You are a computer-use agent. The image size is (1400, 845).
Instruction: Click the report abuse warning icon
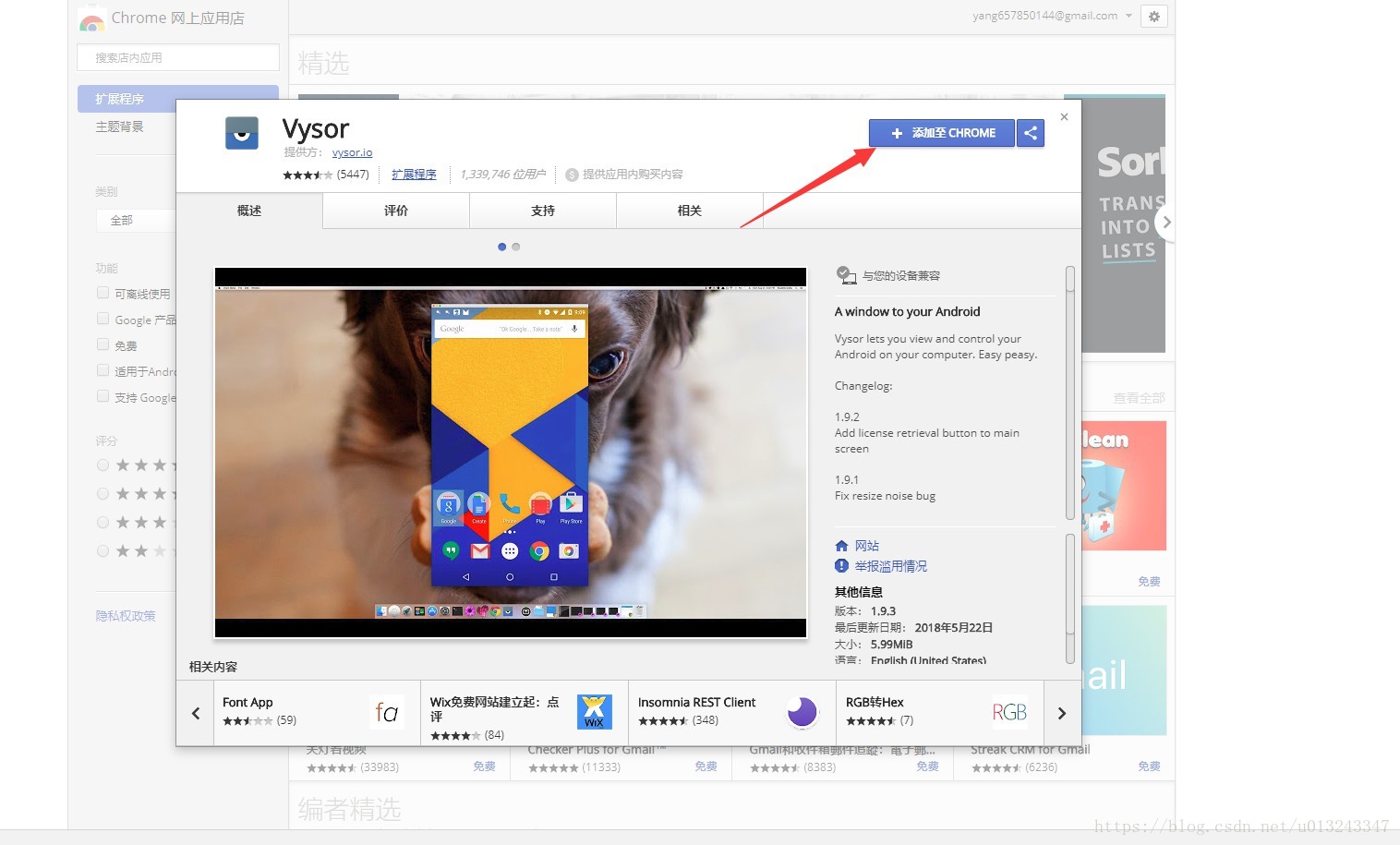(x=841, y=566)
